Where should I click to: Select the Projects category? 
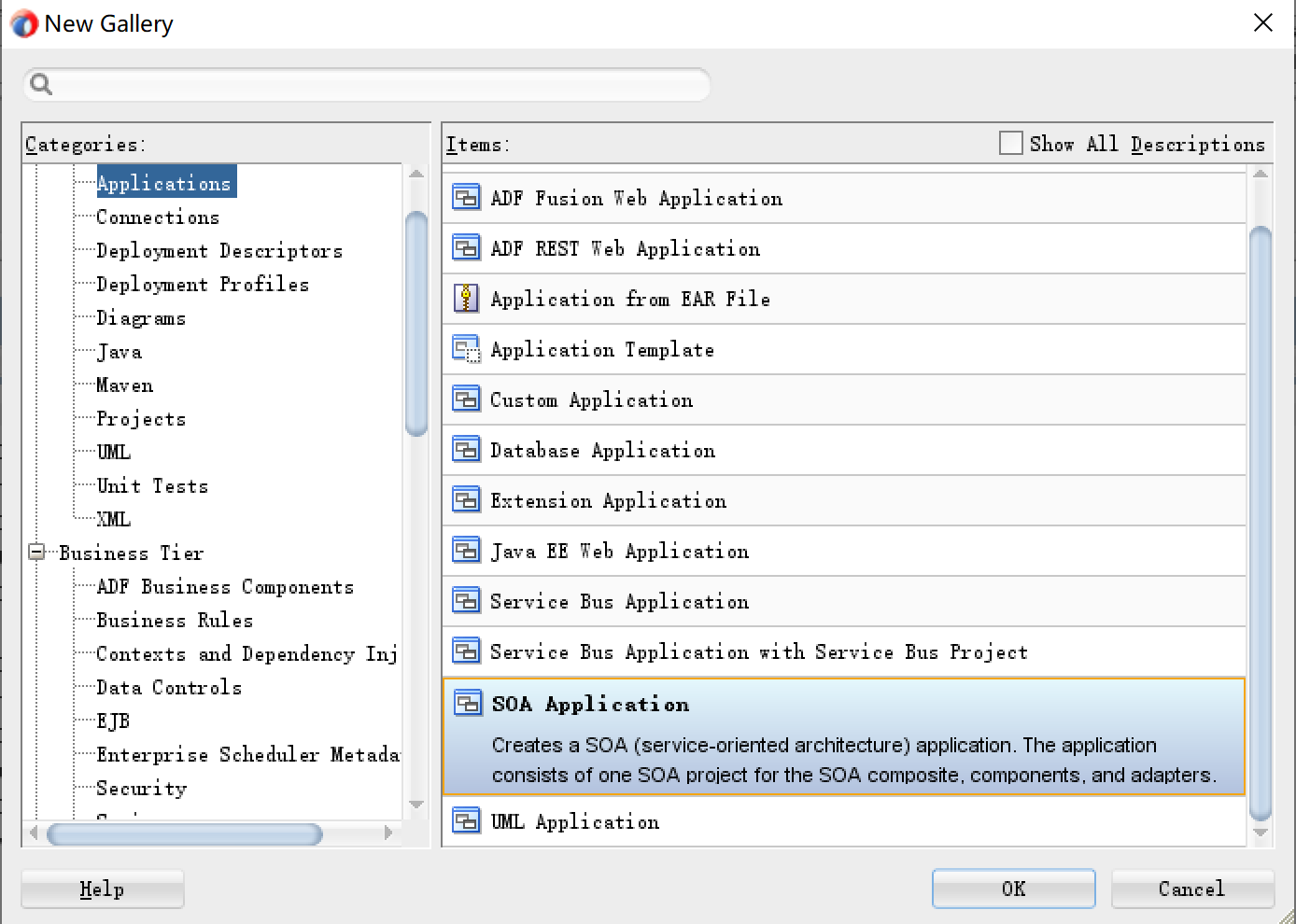pos(141,419)
